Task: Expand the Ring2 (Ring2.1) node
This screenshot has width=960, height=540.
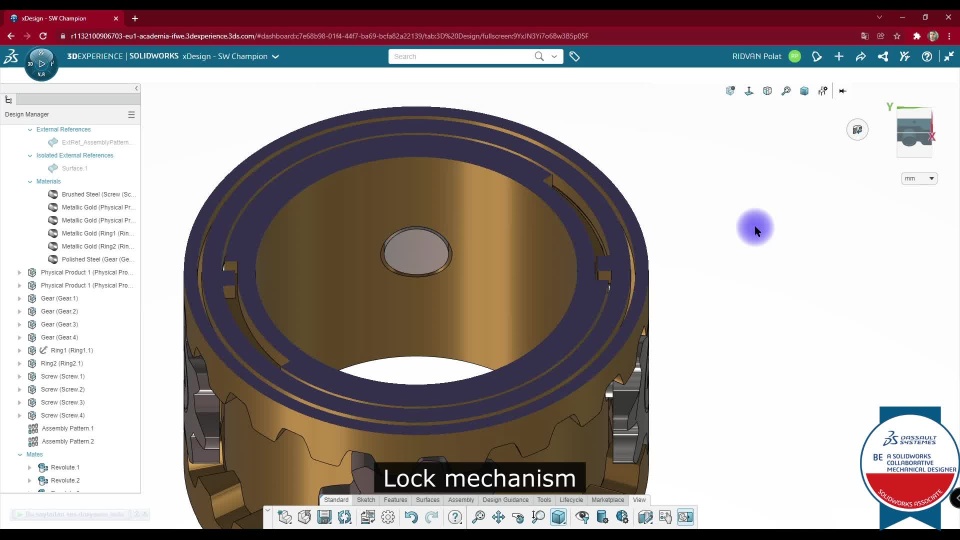Action: coord(20,364)
